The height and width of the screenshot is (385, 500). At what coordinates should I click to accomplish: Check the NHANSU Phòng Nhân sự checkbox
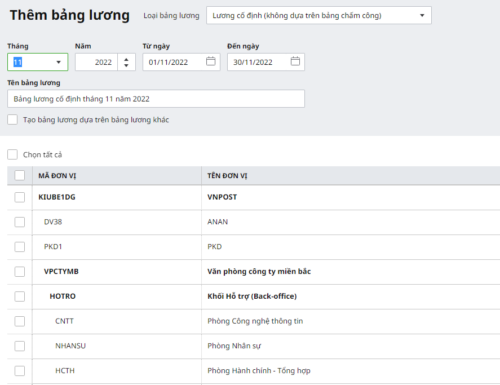tap(20, 346)
